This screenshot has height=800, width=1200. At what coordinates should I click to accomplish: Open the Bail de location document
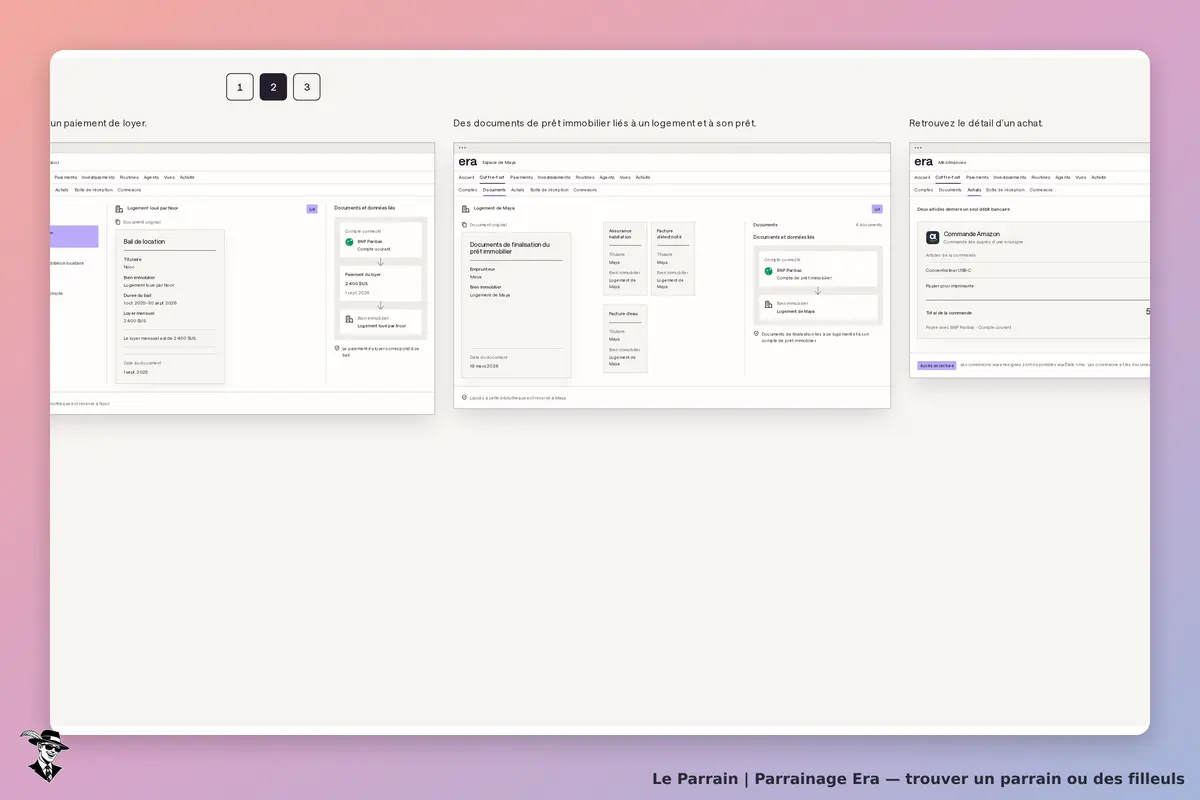pyautogui.click(x=170, y=306)
